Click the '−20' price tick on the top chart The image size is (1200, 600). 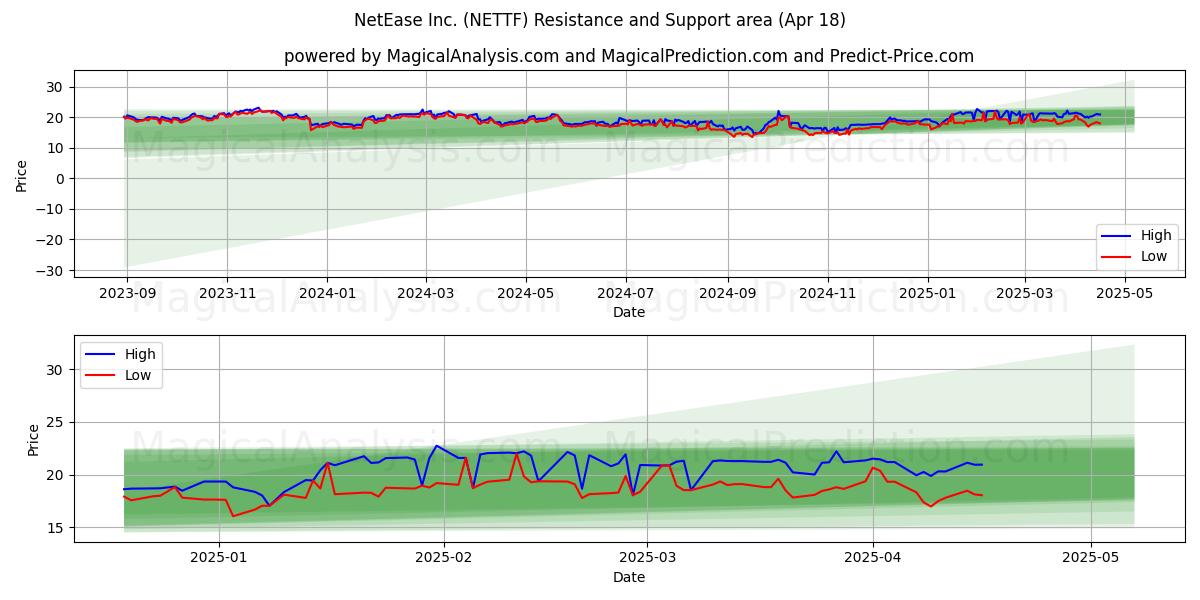pyautogui.click(x=52, y=240)
